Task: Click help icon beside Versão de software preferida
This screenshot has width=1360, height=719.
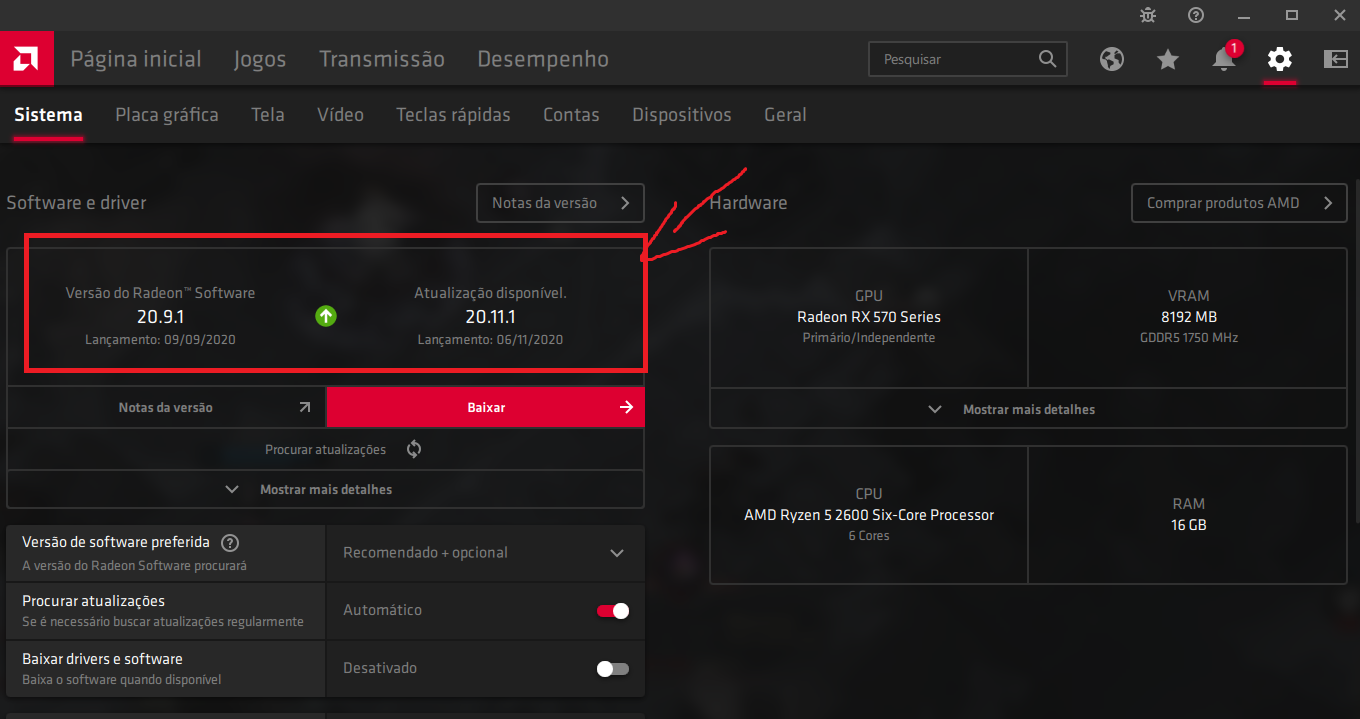Action: (230, 543)
